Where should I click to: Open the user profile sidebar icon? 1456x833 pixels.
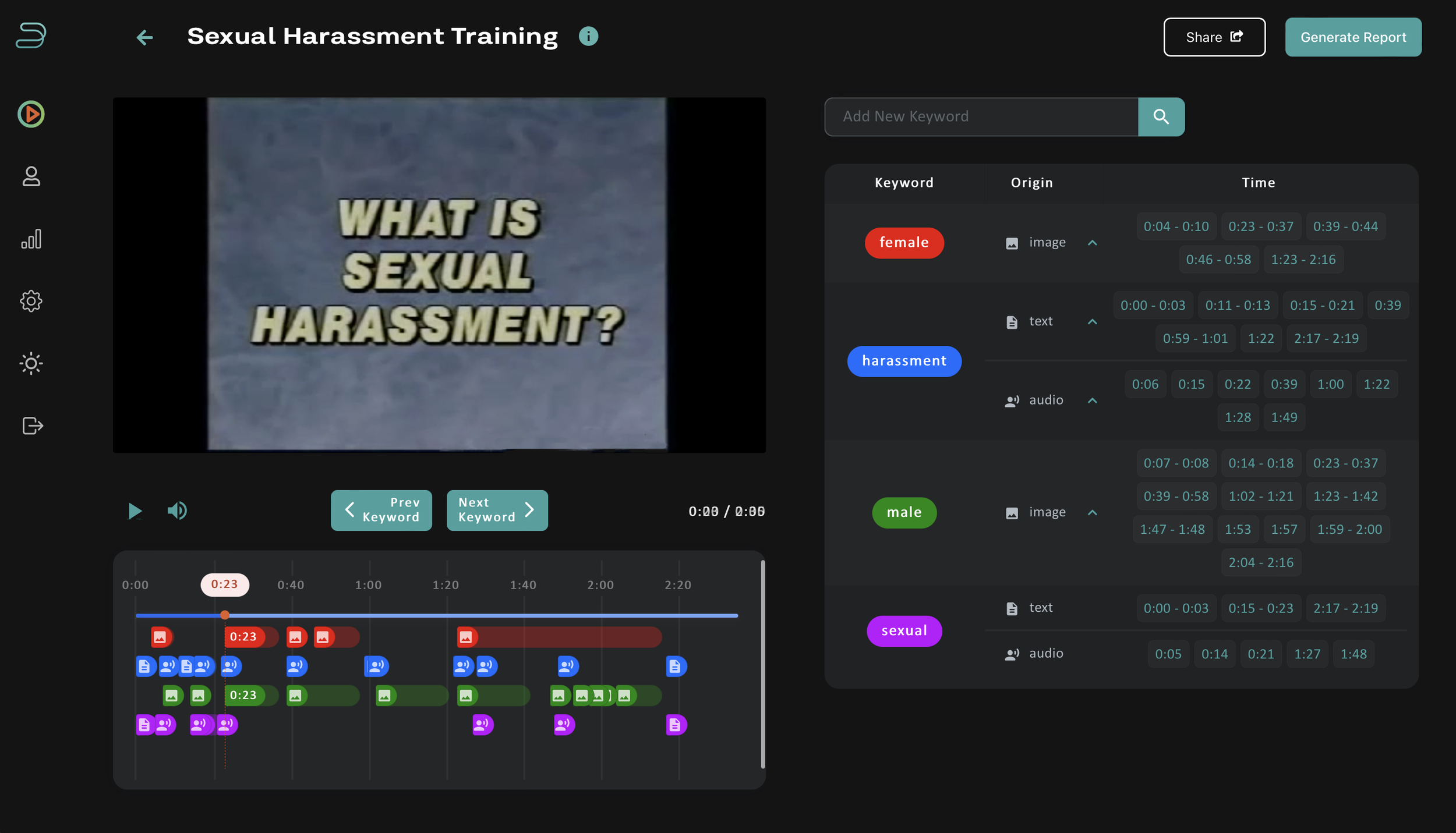(31, 176)
